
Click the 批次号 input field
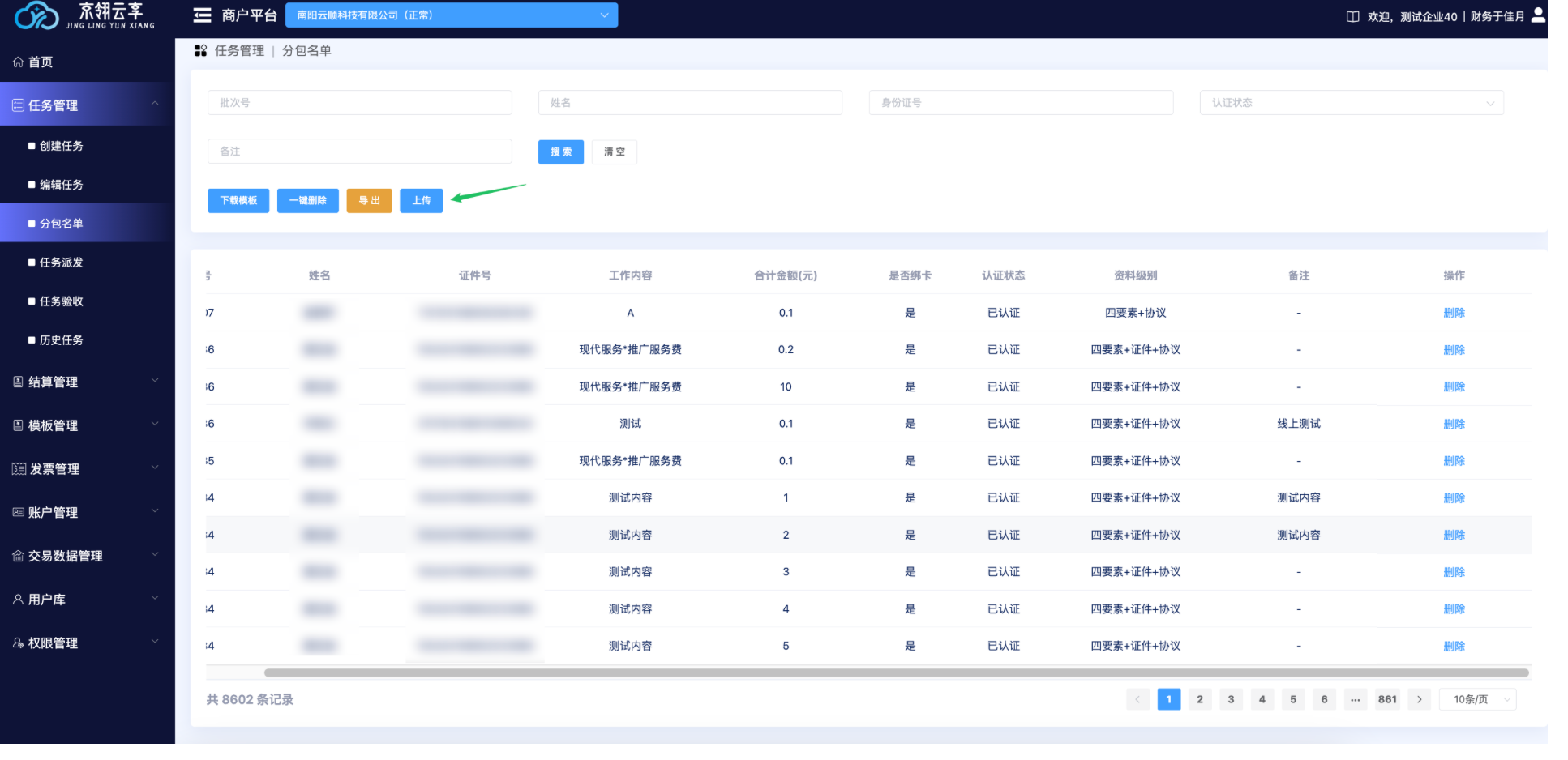[x=359, y=103]
